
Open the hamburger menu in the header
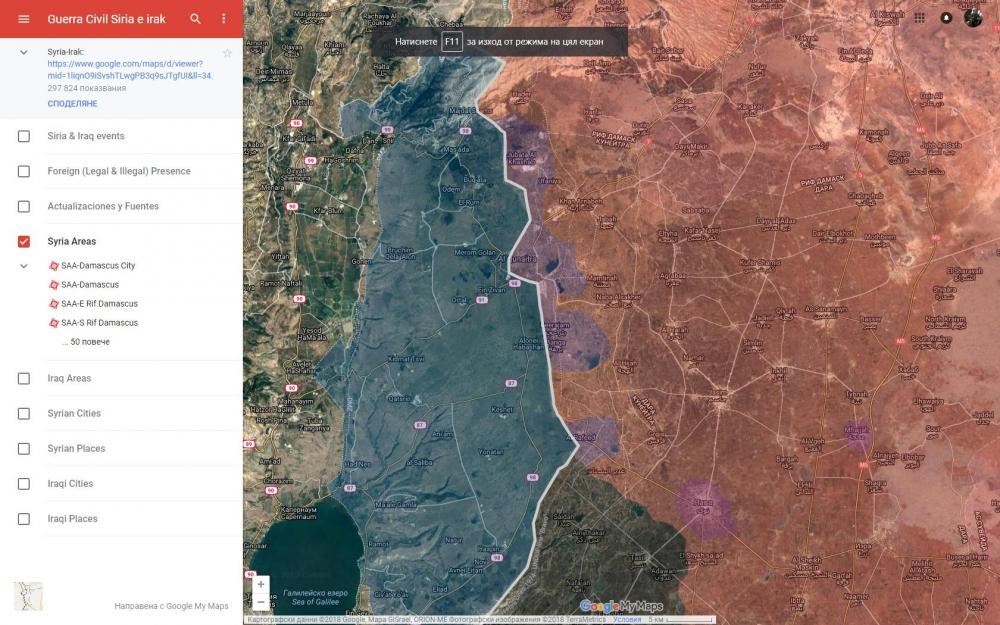pyautogui.click(x=24, y=19)
